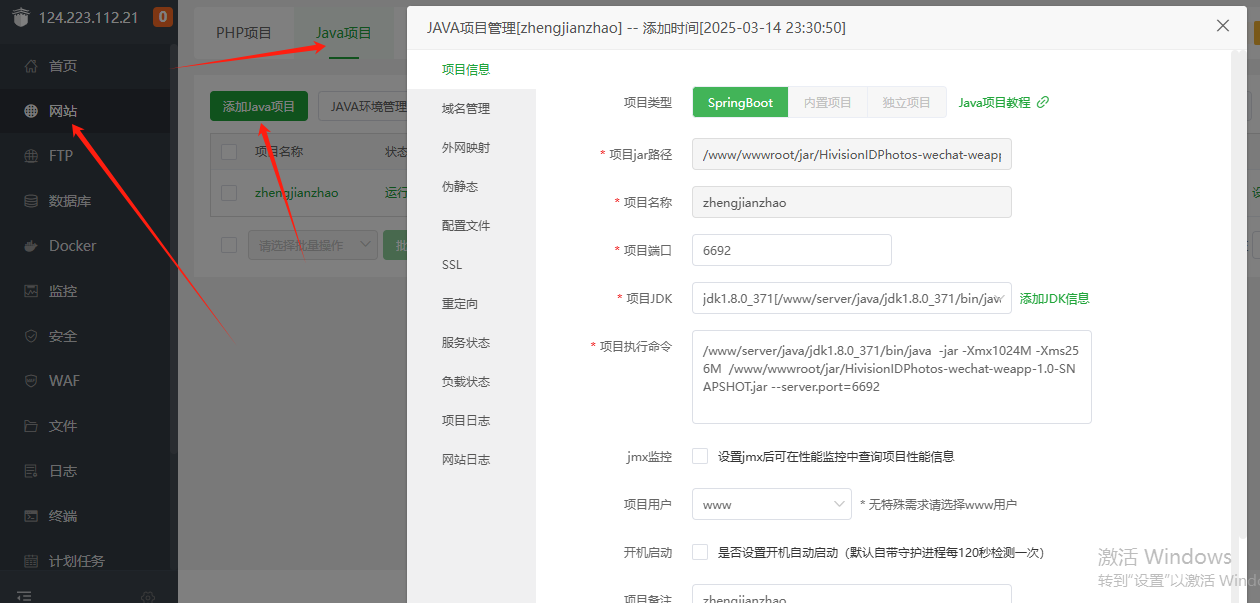
Task: Enable the jmx监控 checkbox
Action: 700,456
